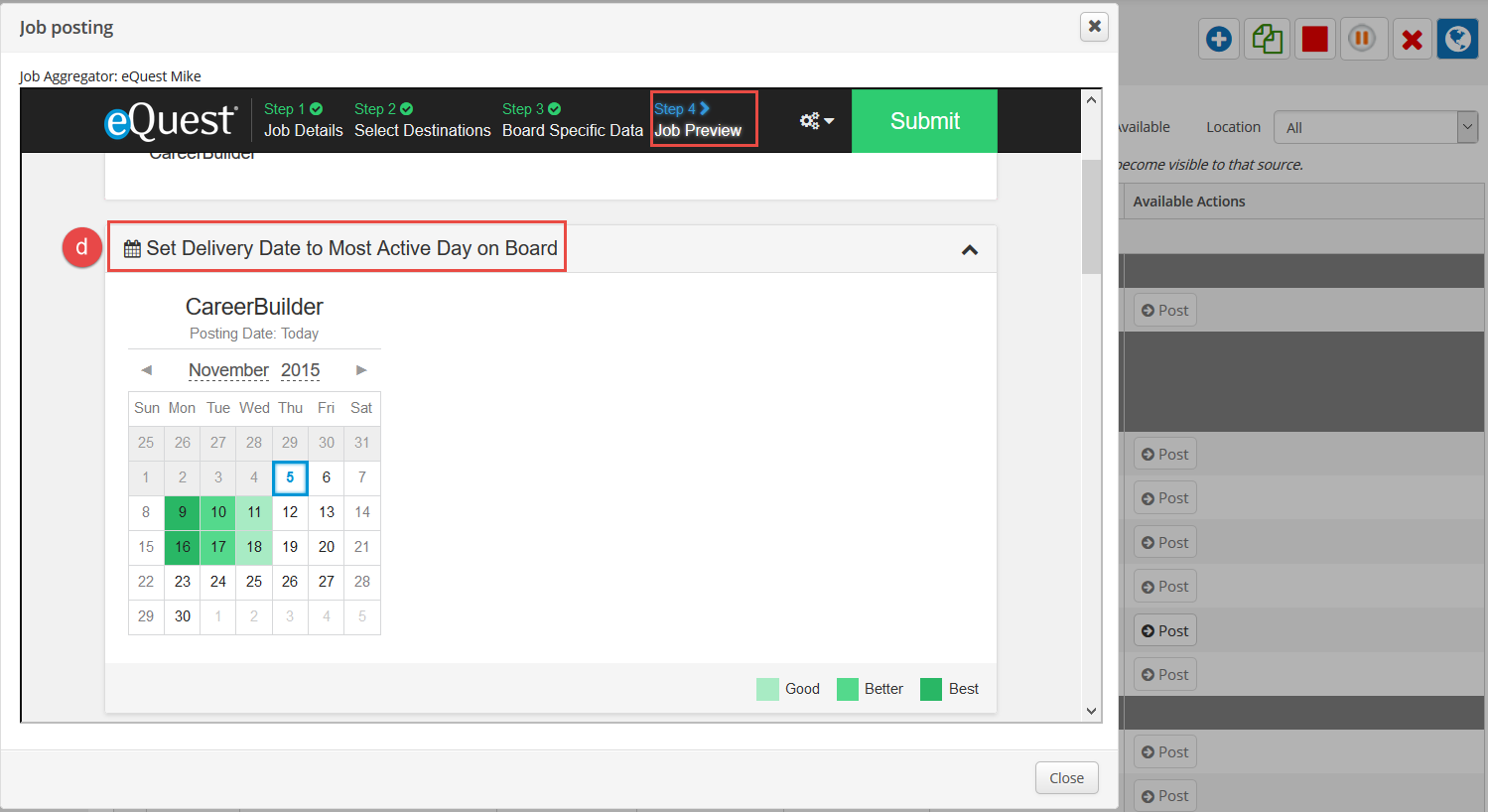Collapse the Set Delivery Date section
The image size is (1488, 812).
(970, 250)
